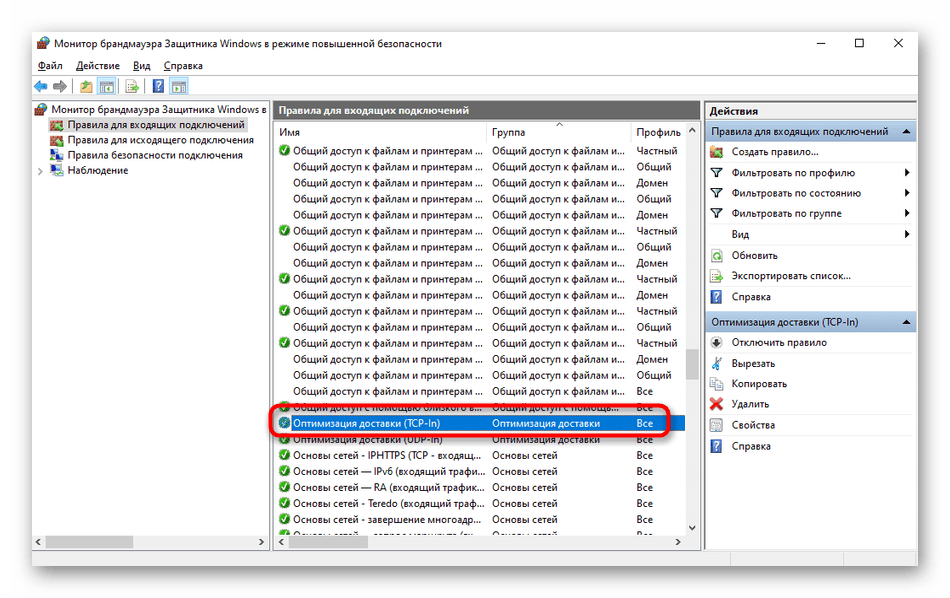This screenshot has height=598, width=950.
Task: Select the root Монитор брандмауэра tree node
Action: coord(159,110)
